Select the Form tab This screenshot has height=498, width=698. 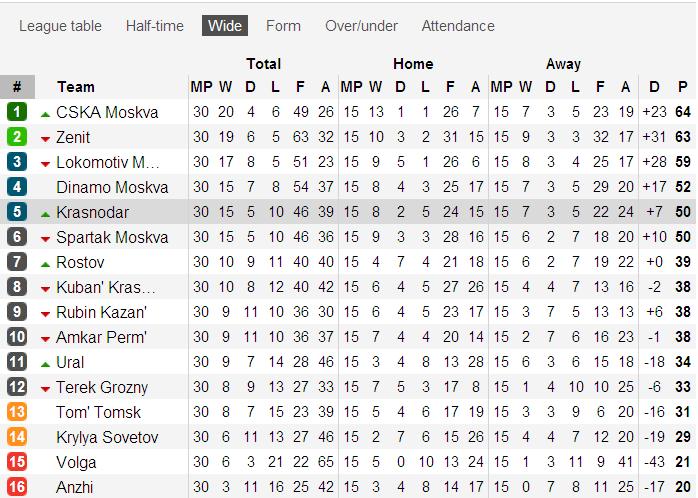(283, 26)
